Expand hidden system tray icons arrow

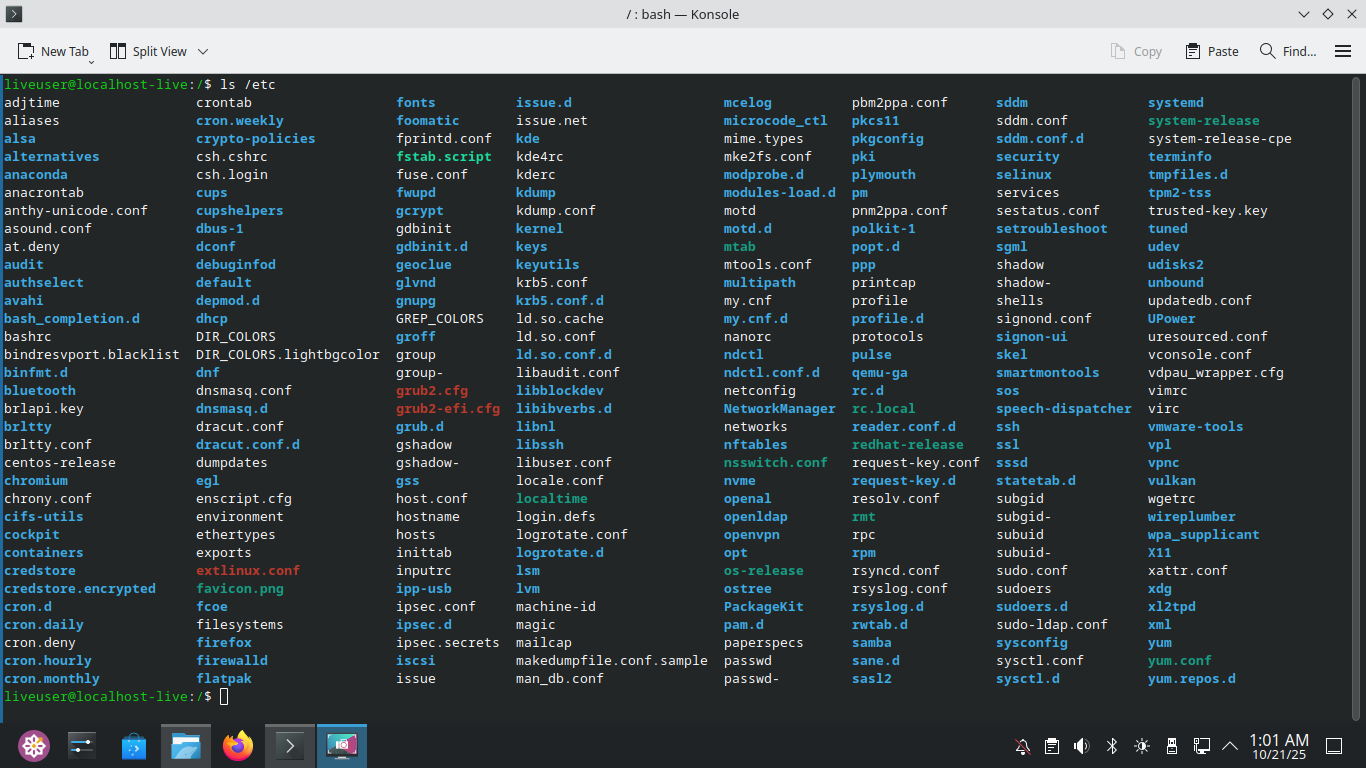tap(1230, 746)
